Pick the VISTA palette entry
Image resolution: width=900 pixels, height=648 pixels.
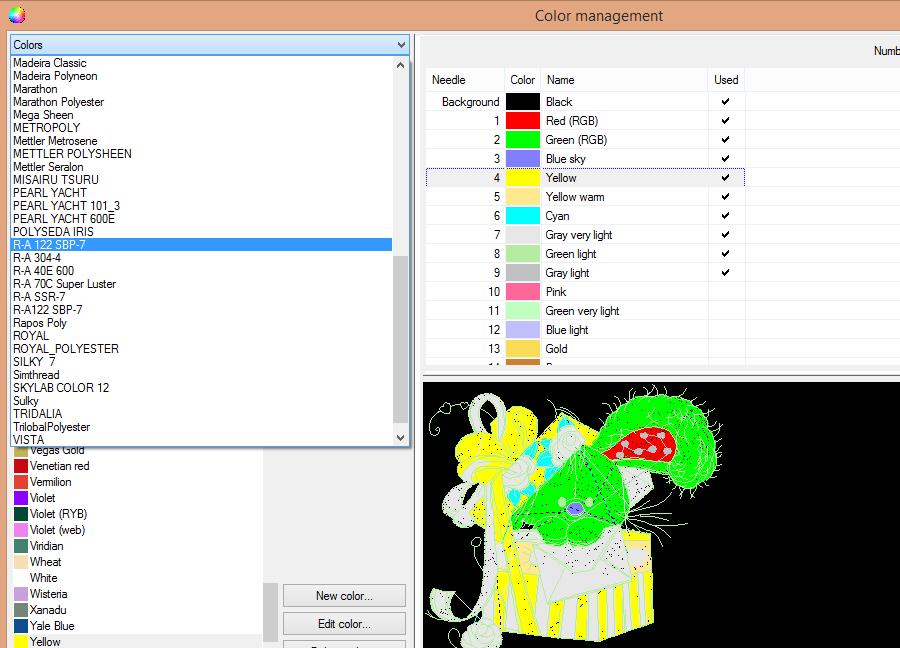click(x=29, y=440)
